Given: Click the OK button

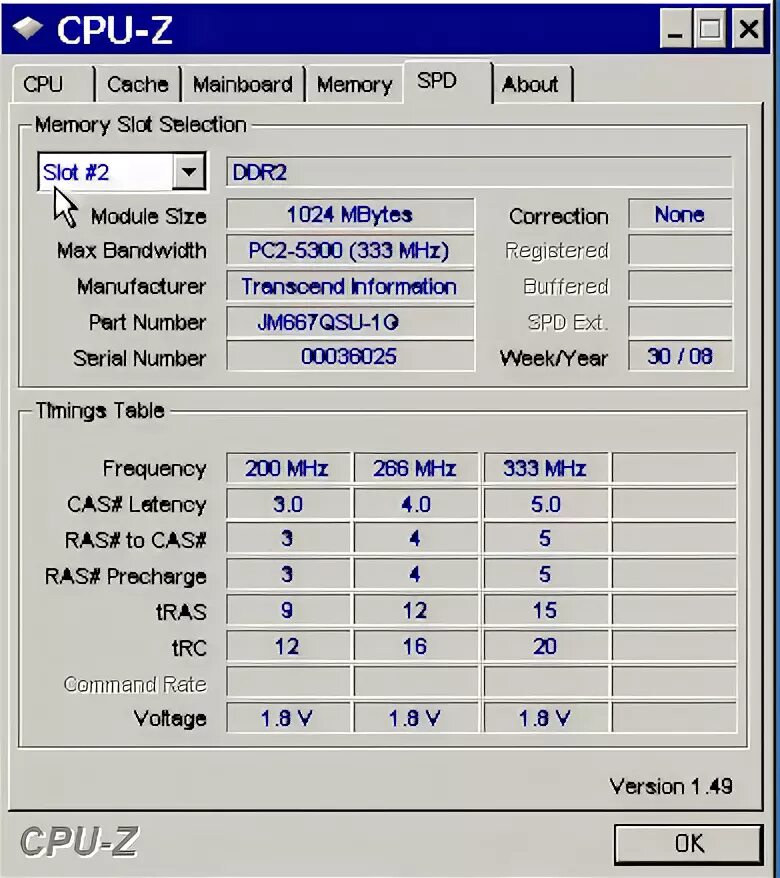Looking at the screenshot, I should (x=689, y=843).
